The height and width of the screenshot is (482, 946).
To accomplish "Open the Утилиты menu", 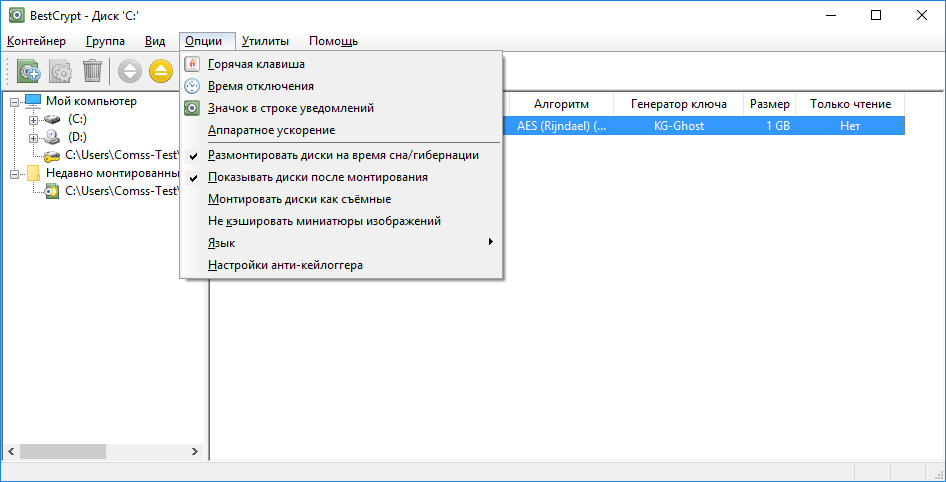I will (x=265, y=42).
